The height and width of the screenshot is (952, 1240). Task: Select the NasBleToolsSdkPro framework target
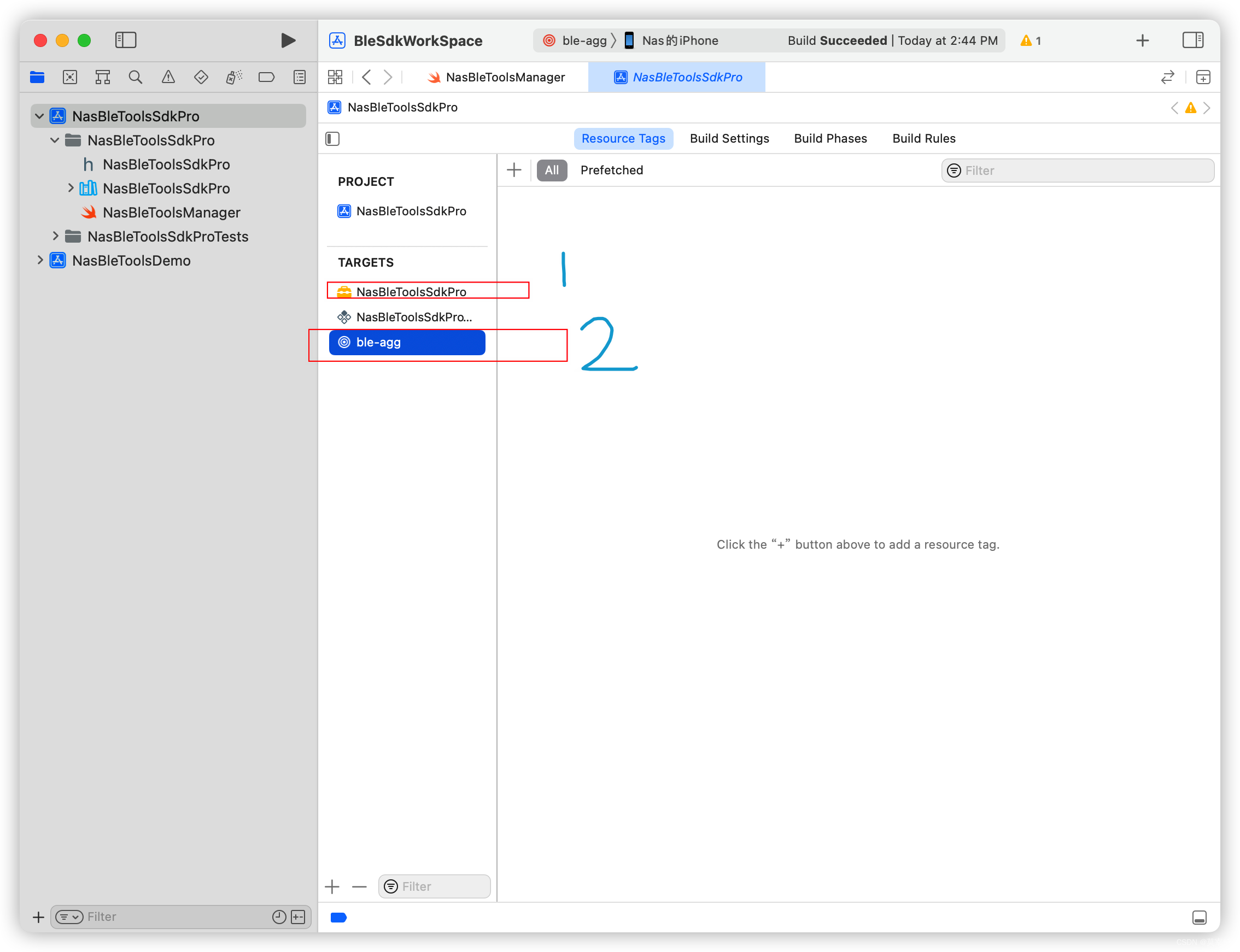click(411, 292)
